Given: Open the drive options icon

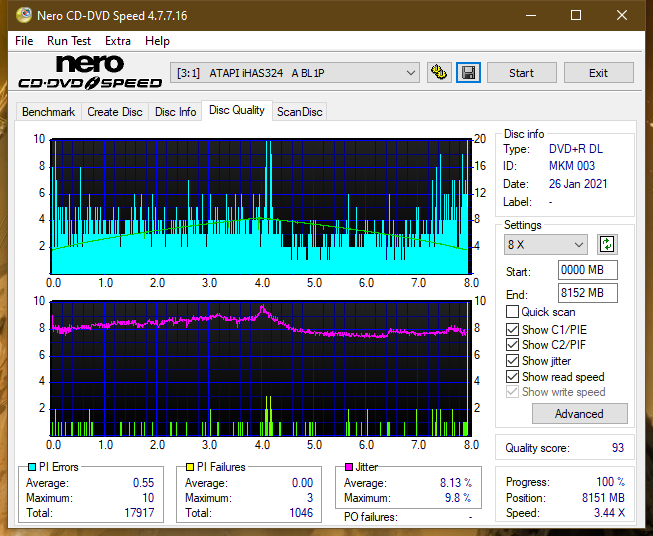Looking at the screenshot, I should pos(439,73).
